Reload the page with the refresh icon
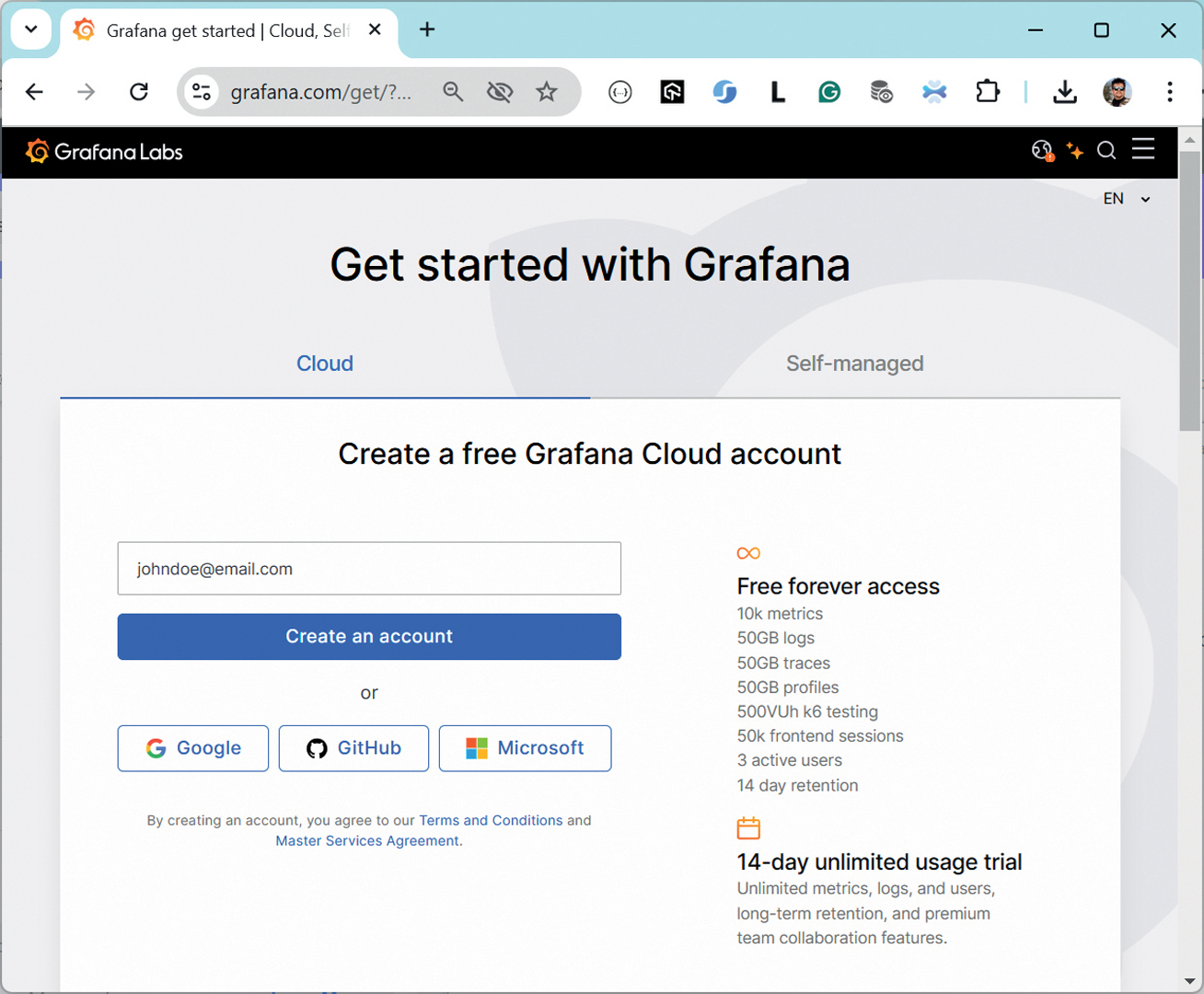1204x994 pixels. pyautogui.click(x=139, y=92)
